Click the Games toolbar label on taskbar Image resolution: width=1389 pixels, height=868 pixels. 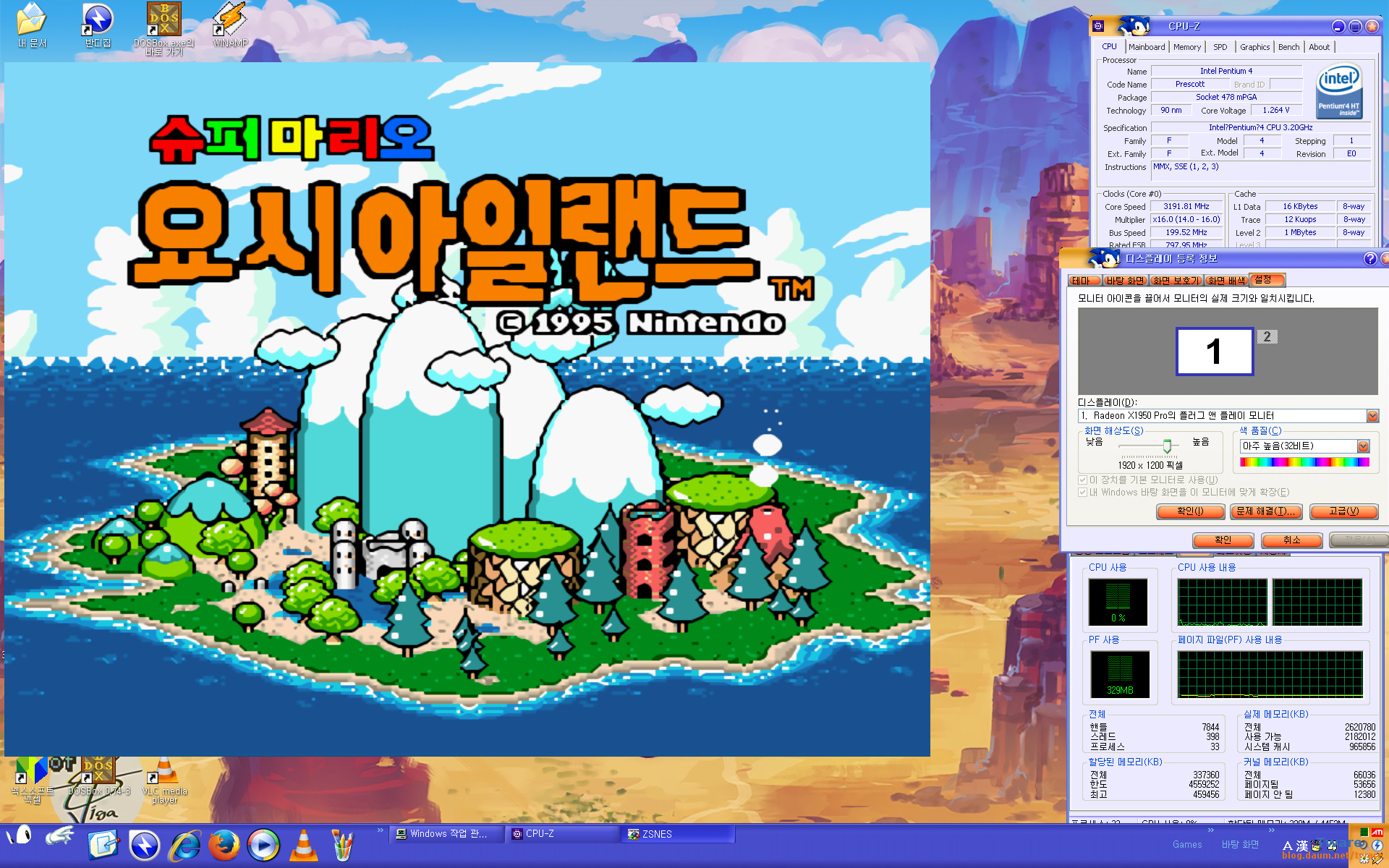(x=1187, y=845)
